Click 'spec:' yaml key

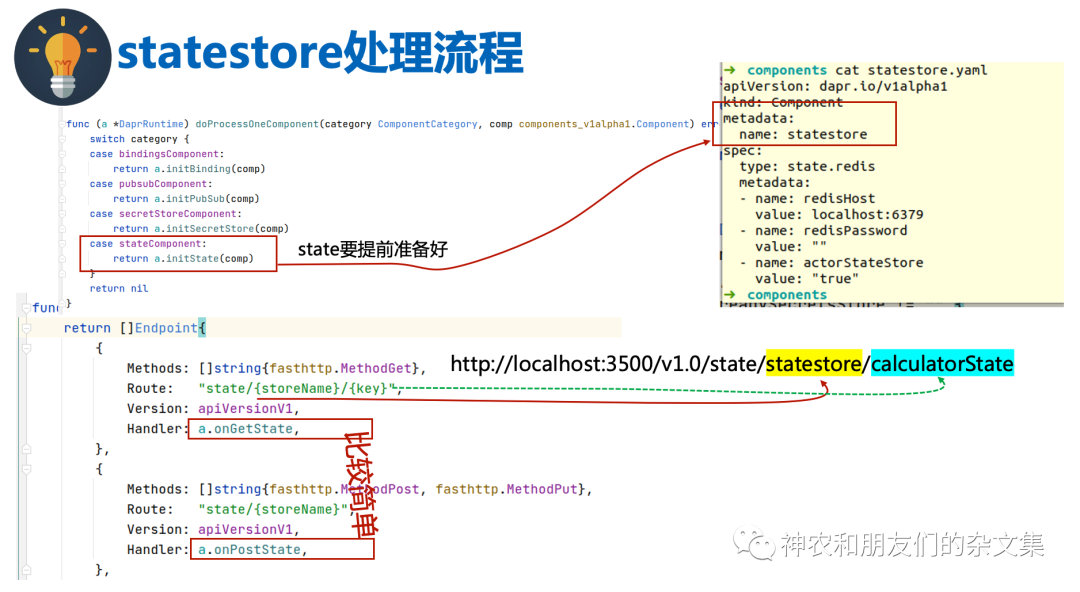point(742,151)
